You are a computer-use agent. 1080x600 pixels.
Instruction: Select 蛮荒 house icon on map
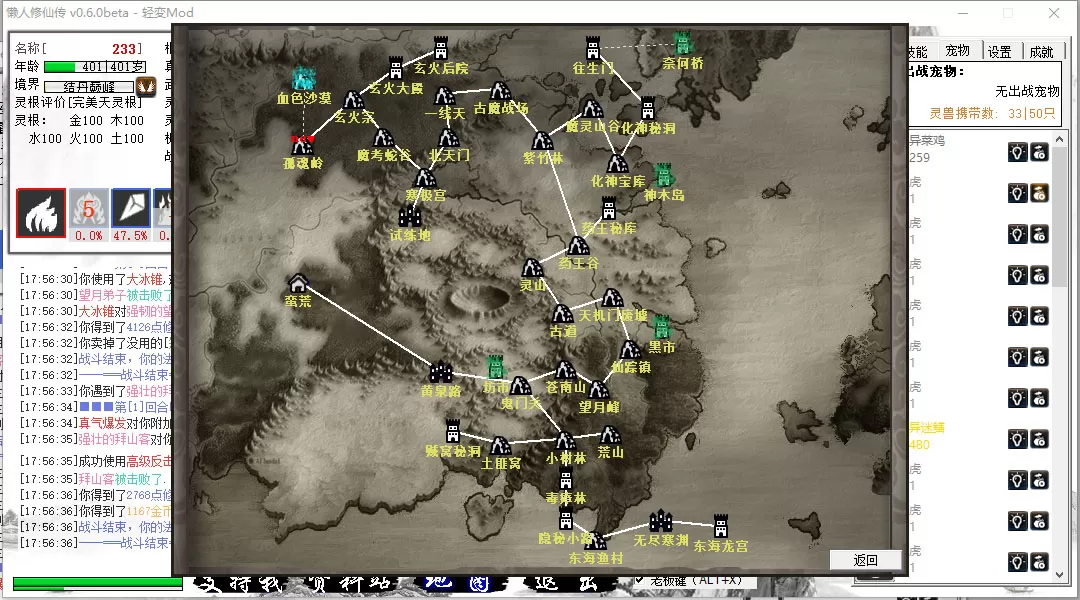[x=297, y=284]
